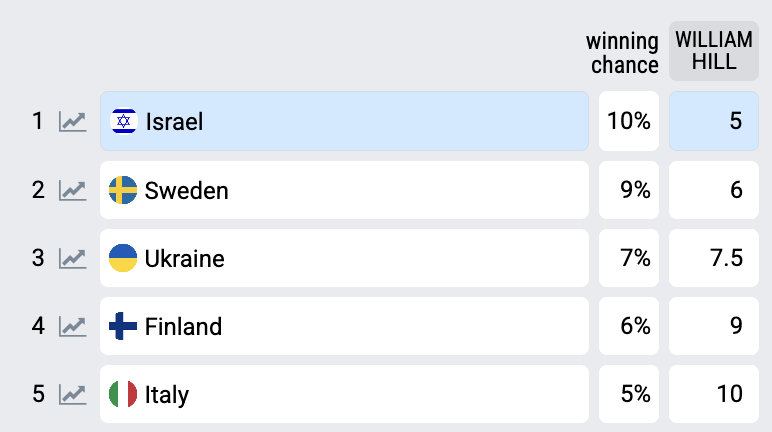
Task: Select the Sweden country name
Action: click(x=187, y=190)
